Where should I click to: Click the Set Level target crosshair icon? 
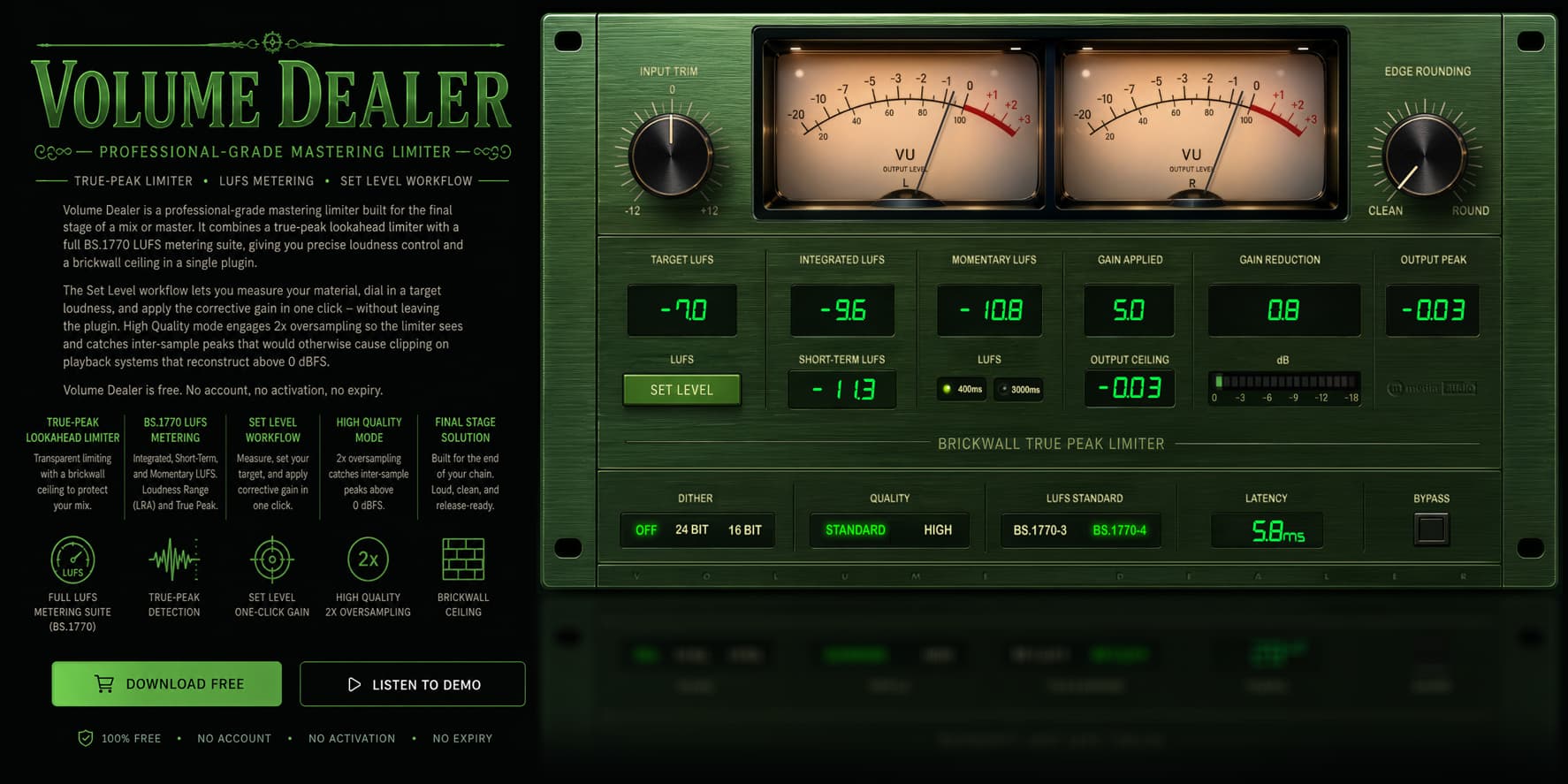(272, 559)
